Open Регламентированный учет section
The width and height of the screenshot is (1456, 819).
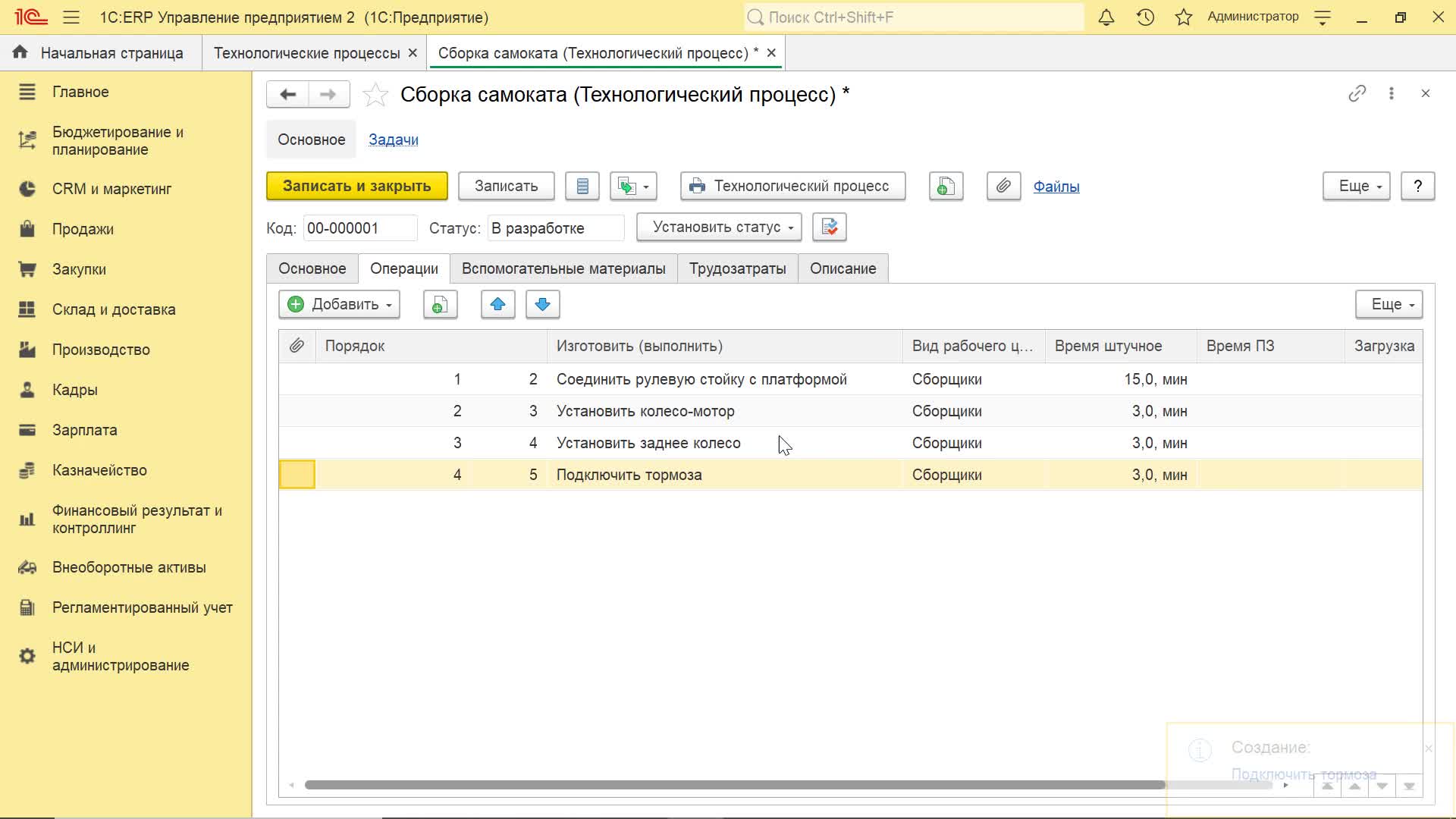point(143,607)
